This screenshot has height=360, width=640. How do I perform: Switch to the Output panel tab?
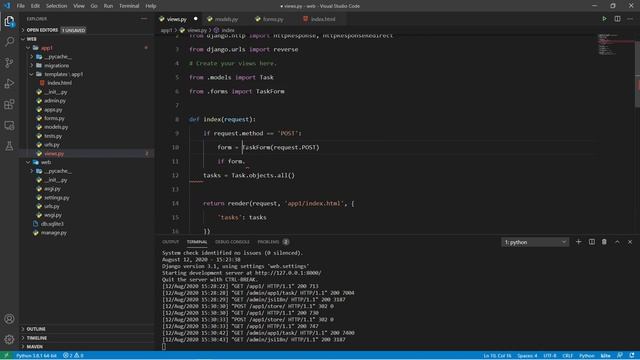(170, 242)
